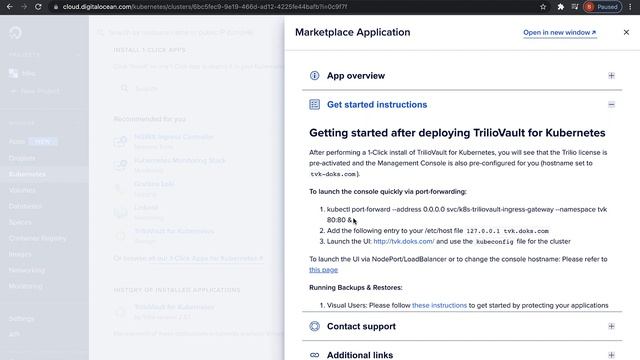Select Volumes in the left sidebar

[x=22, y=190]
